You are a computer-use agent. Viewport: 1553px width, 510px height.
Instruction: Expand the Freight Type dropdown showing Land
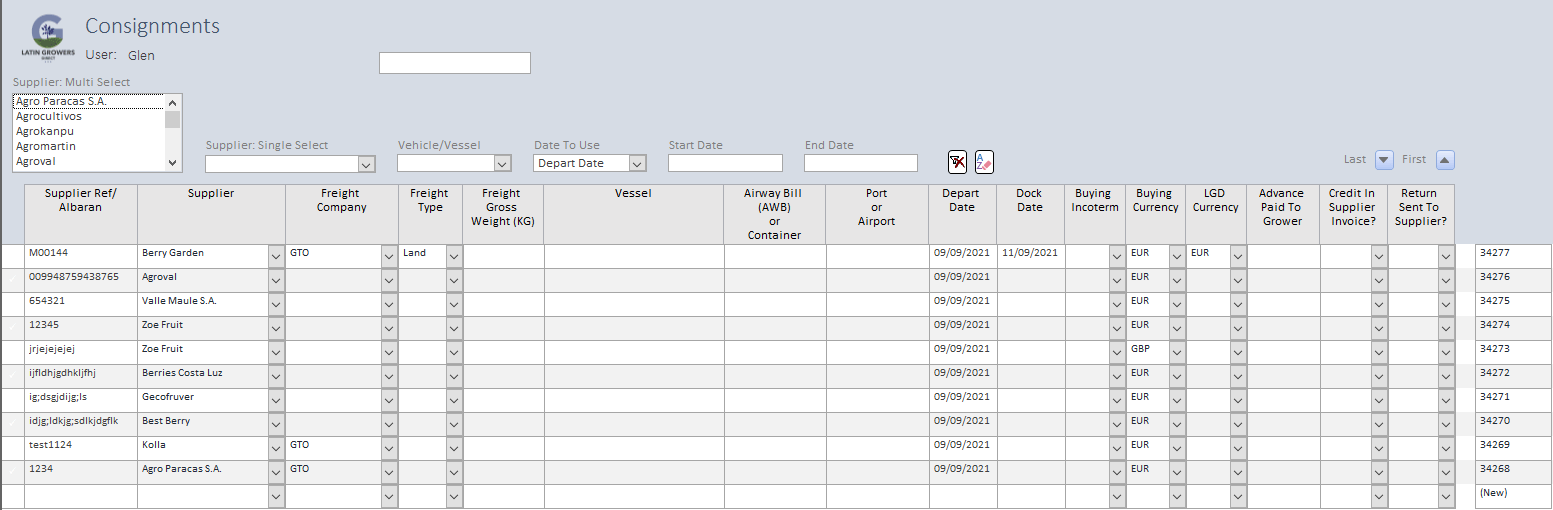pos(453,257)
